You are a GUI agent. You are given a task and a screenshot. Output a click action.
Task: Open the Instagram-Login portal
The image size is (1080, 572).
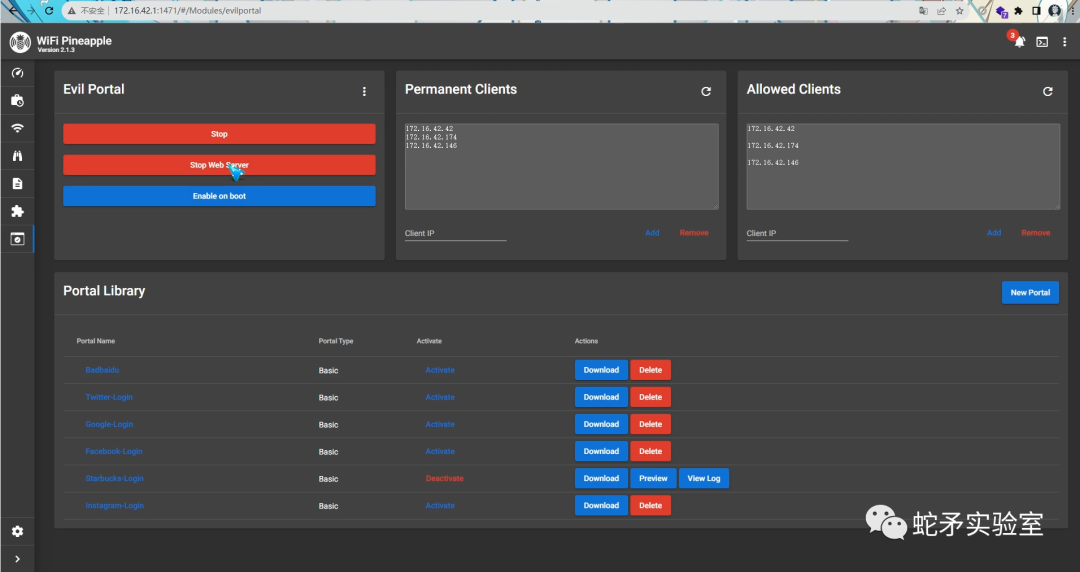pos(114,506)
